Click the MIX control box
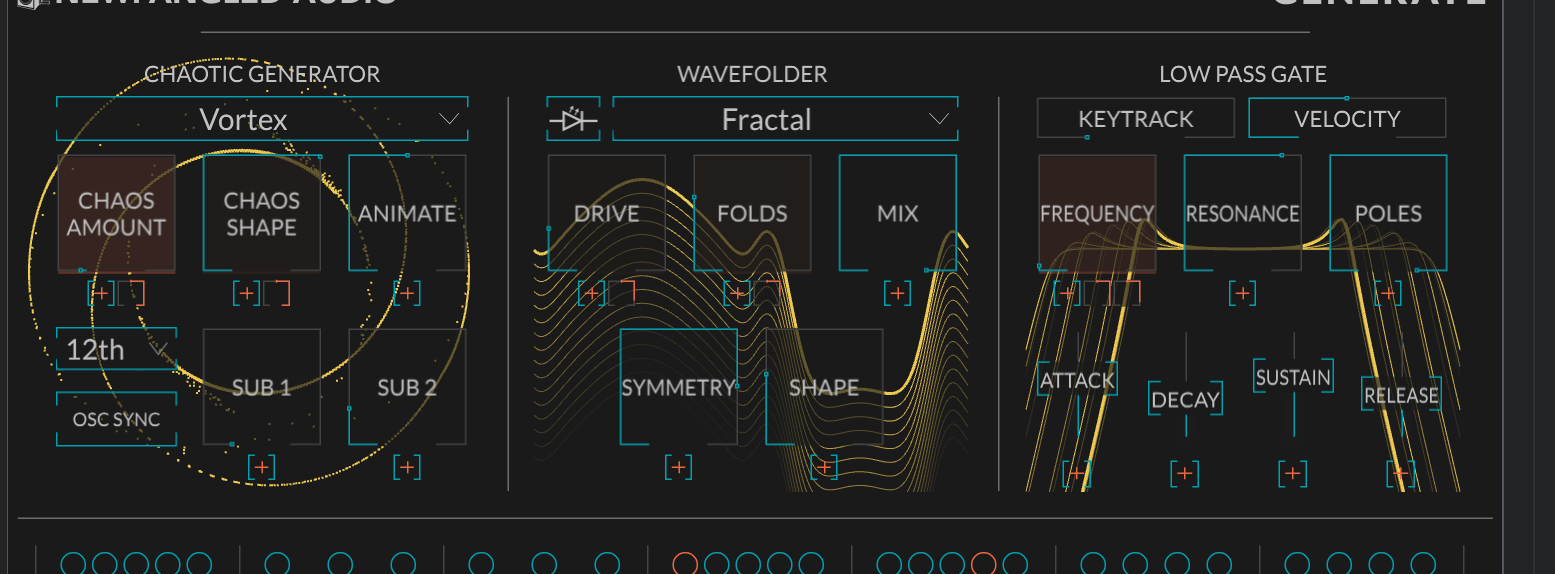1555x574 pixels. point(898,213)
